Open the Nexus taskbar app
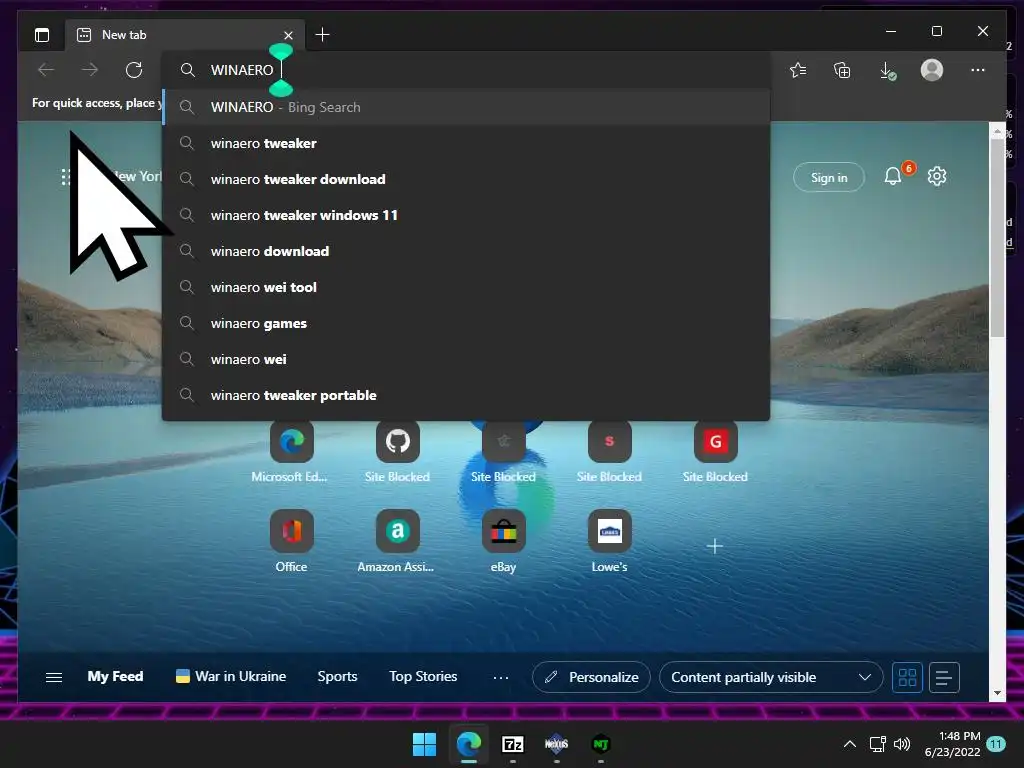The image size is (1024, 768). point(556,744)
